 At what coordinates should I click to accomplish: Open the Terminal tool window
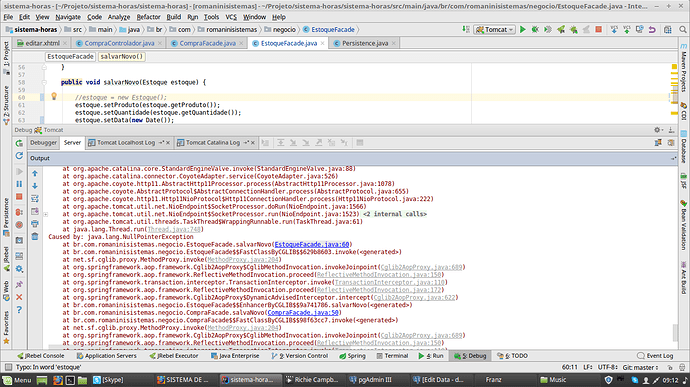(392, 356)
